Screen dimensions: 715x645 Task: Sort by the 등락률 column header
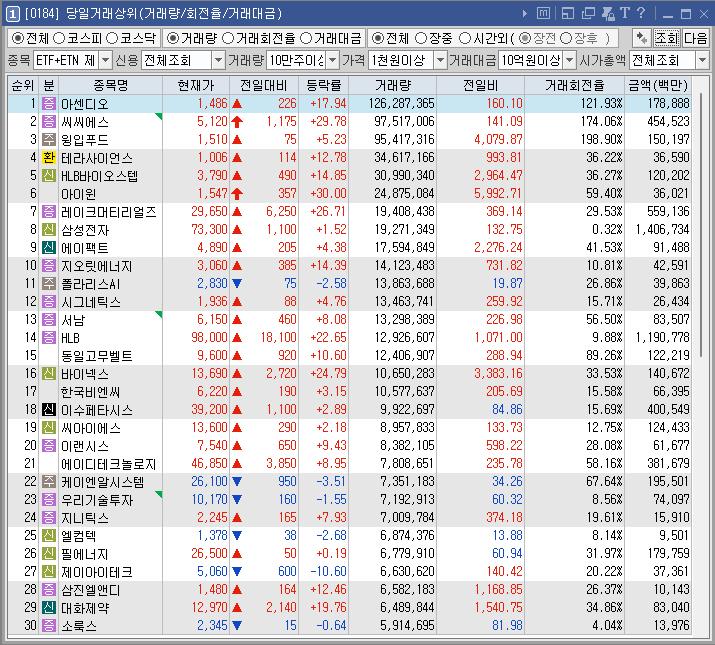323,85
